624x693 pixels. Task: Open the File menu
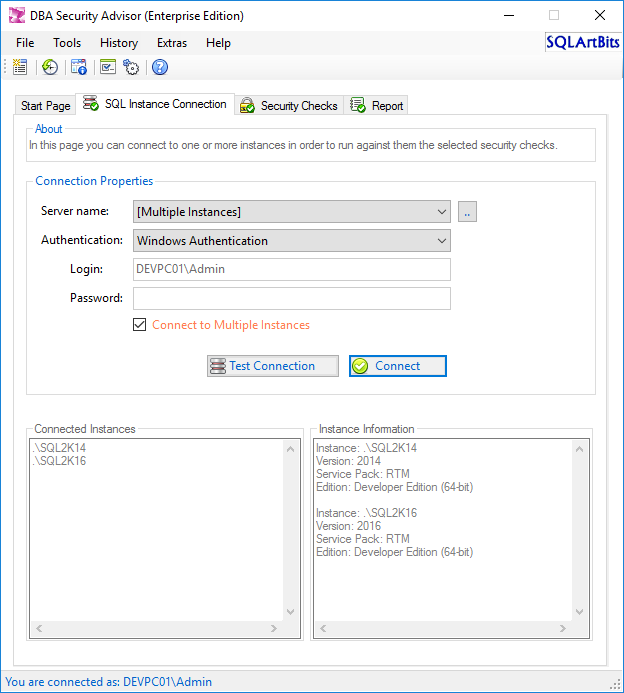coord(25,43)
